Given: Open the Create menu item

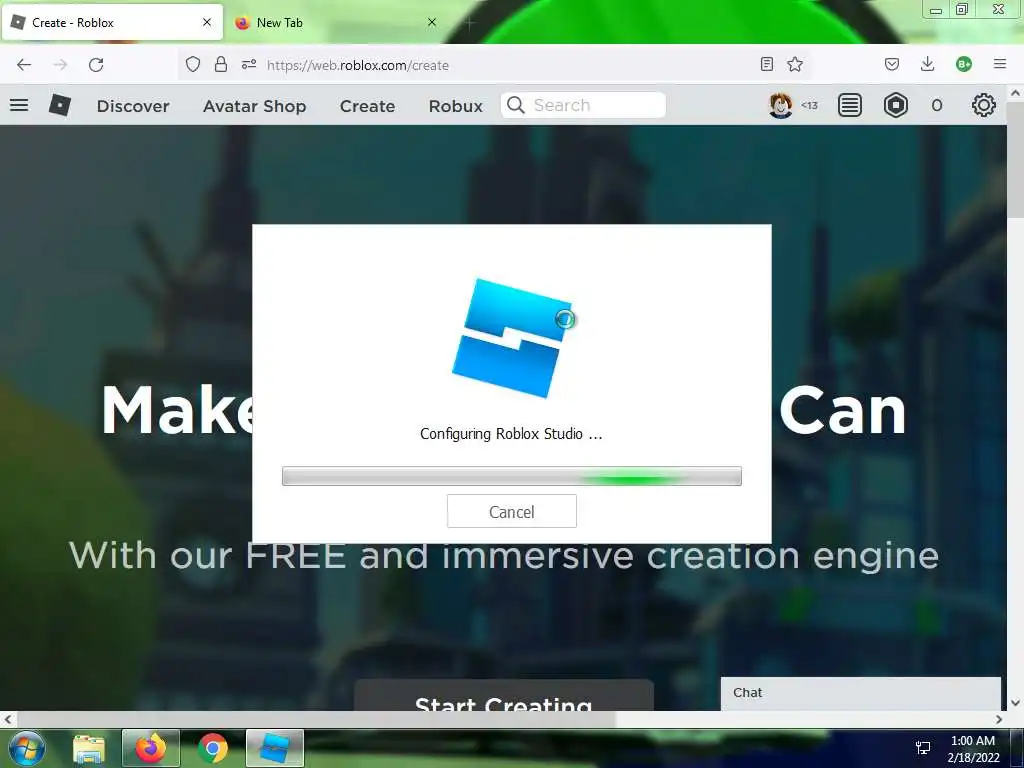Looking at the screenshot, I should pyautogui.click(x=367, y=106).
